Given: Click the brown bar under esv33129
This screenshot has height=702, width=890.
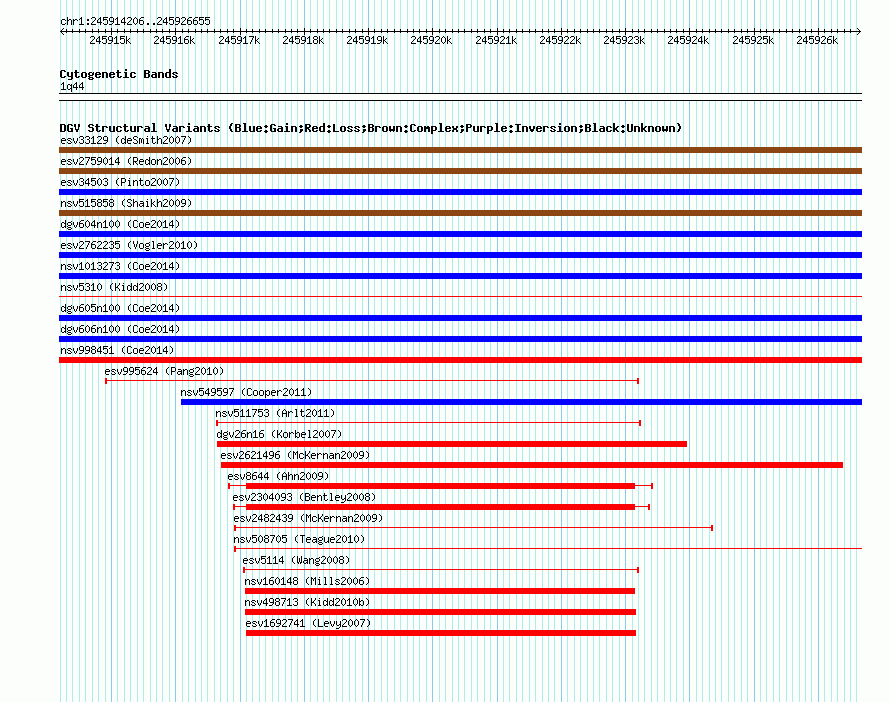Looking at the screenshot, I should coord(460,150).
